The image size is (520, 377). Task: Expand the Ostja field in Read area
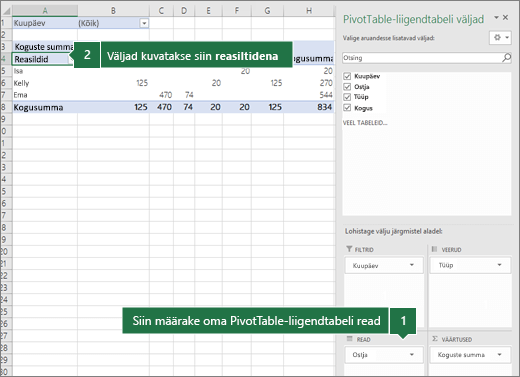pyautogui.click(x=412, y=355)
